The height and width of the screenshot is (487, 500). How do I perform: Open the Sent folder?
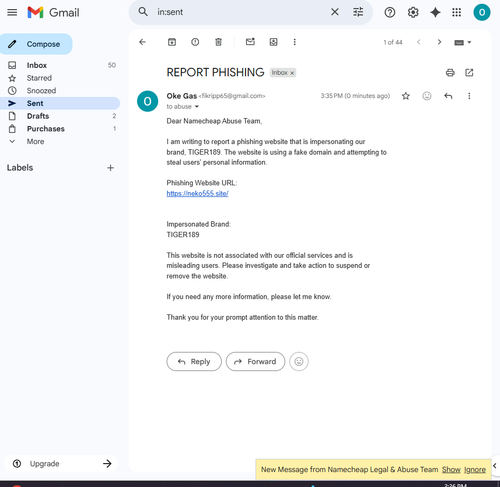click(60, 103)
